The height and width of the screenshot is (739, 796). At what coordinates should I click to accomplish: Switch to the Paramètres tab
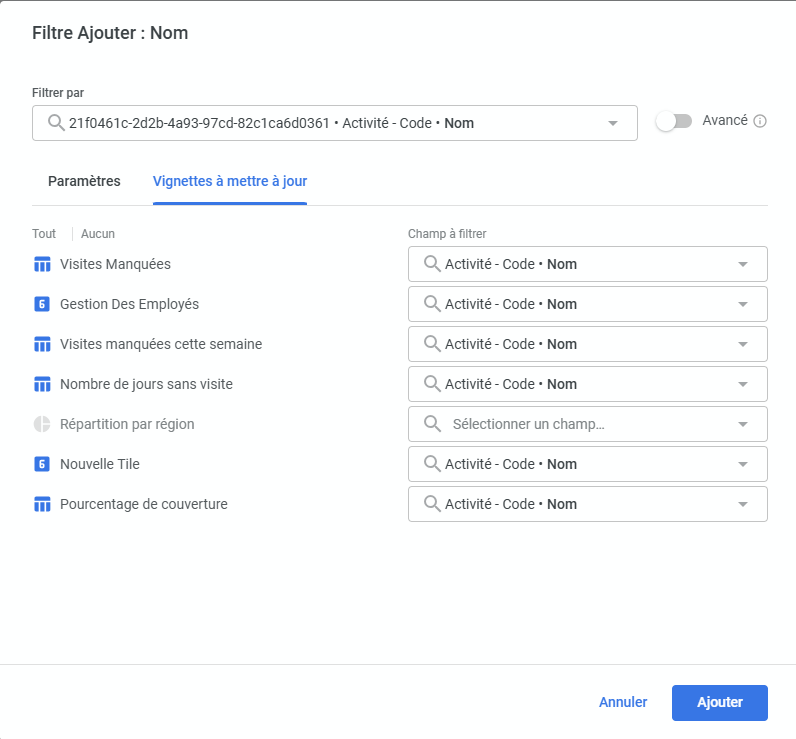pos(84,181)
